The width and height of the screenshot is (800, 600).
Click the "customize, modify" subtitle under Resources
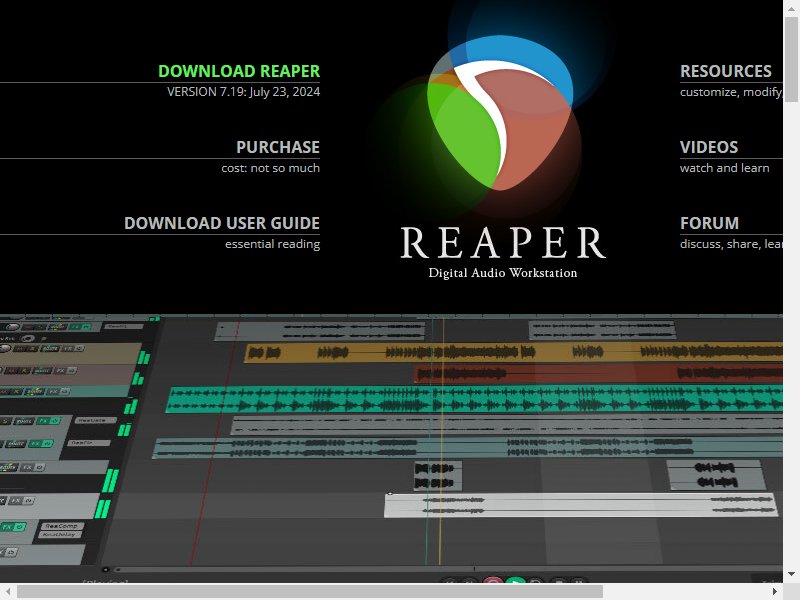(731, 92)
